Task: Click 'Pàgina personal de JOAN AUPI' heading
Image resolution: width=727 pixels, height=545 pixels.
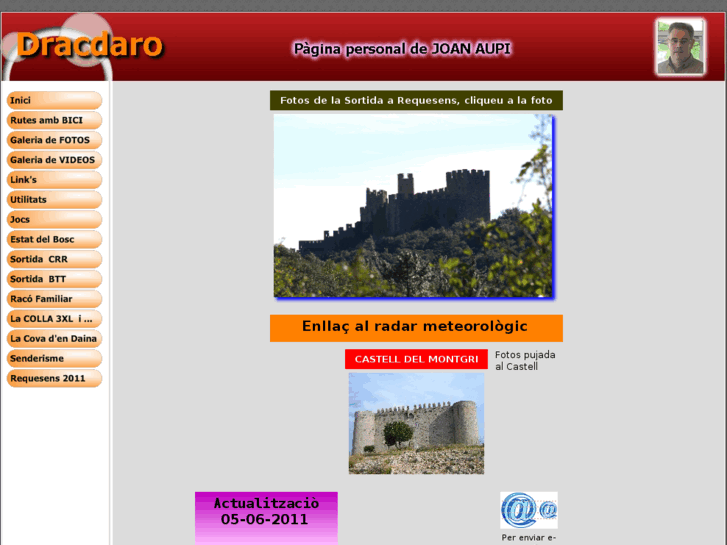Action: [x=402, y=49]
